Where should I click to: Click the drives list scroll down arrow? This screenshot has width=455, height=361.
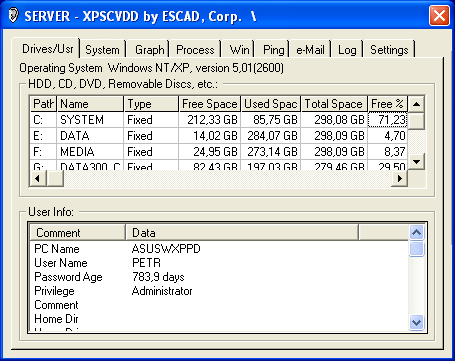pyautogui.click(x=416, y=162)
